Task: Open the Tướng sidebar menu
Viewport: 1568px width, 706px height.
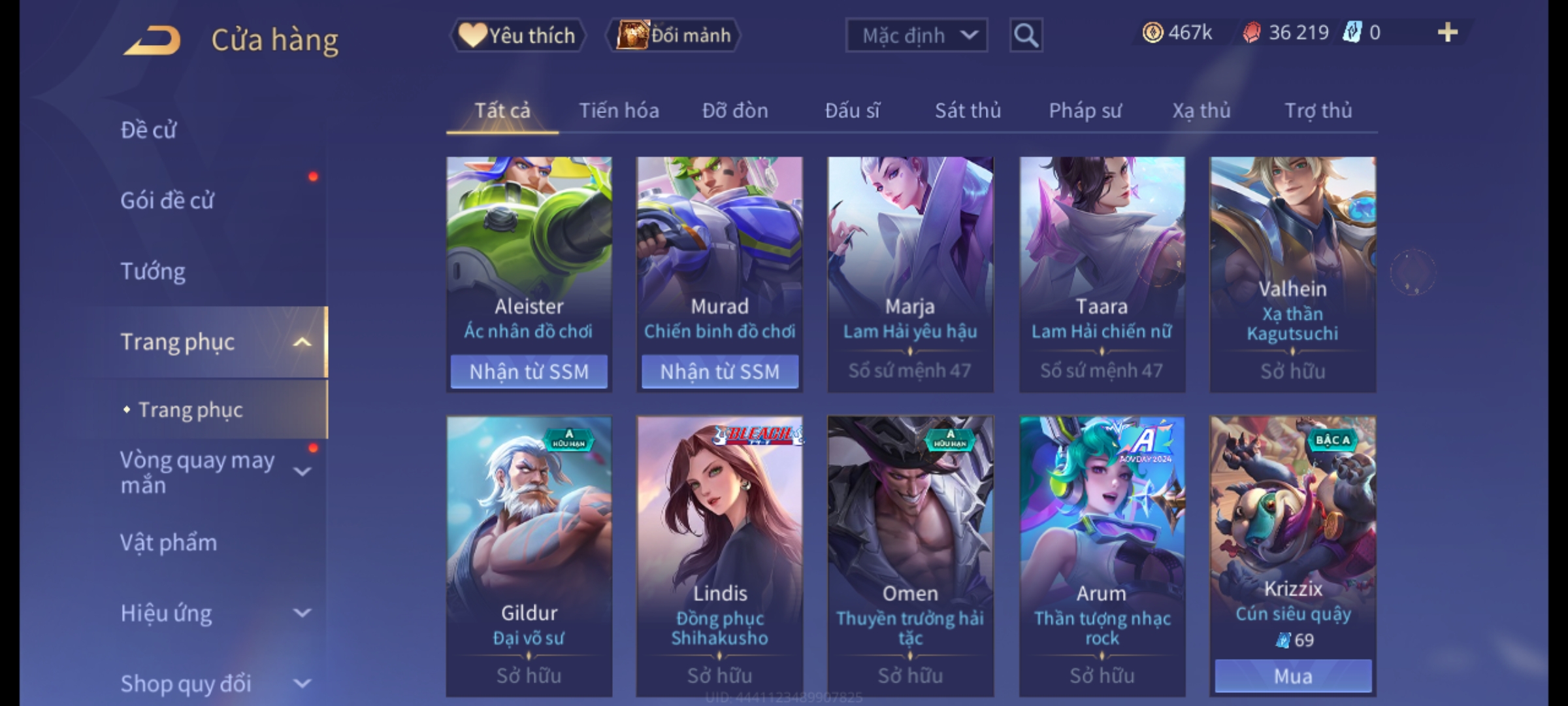Action: (x=153, y=271)
